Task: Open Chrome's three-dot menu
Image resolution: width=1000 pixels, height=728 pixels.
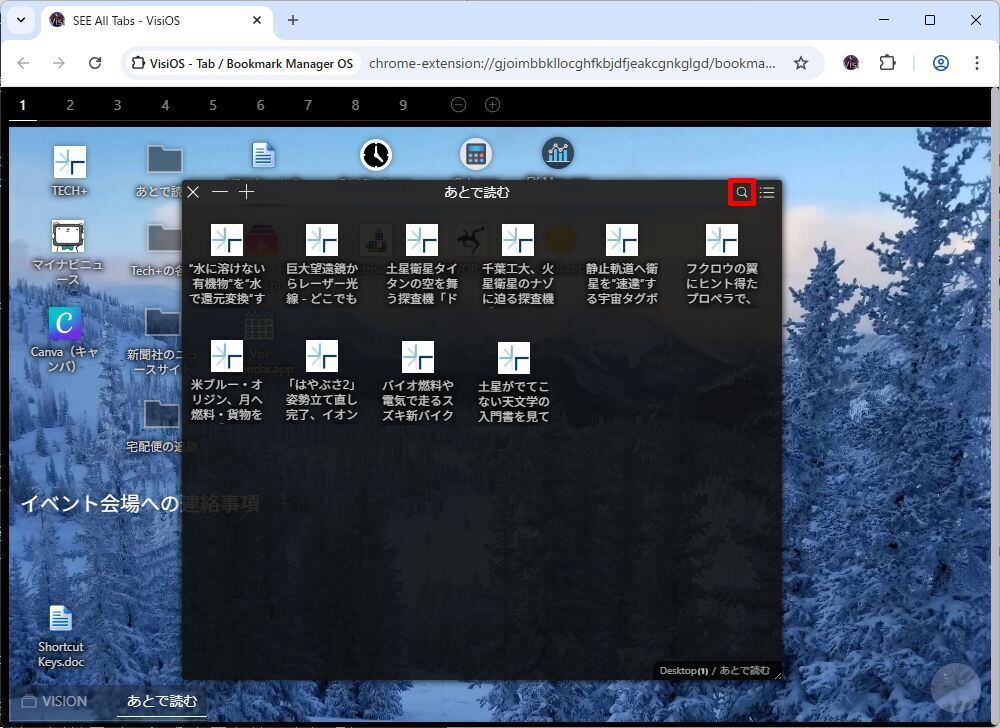Action: (976, 62)
